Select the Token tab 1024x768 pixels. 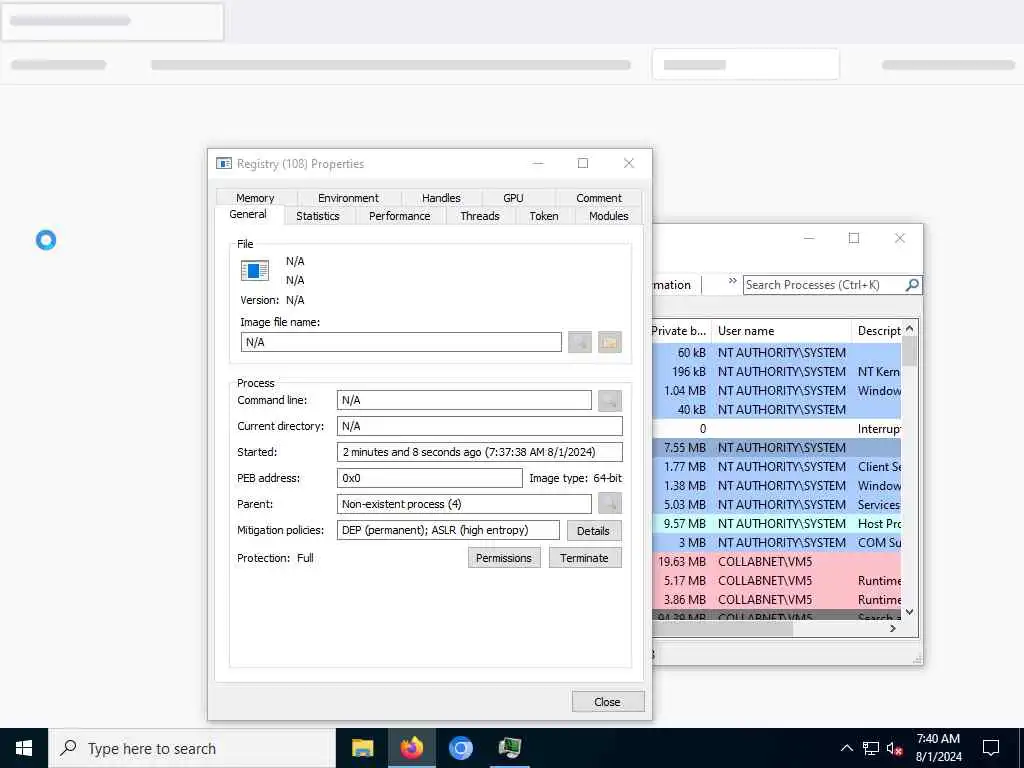(x=544, y=216)
